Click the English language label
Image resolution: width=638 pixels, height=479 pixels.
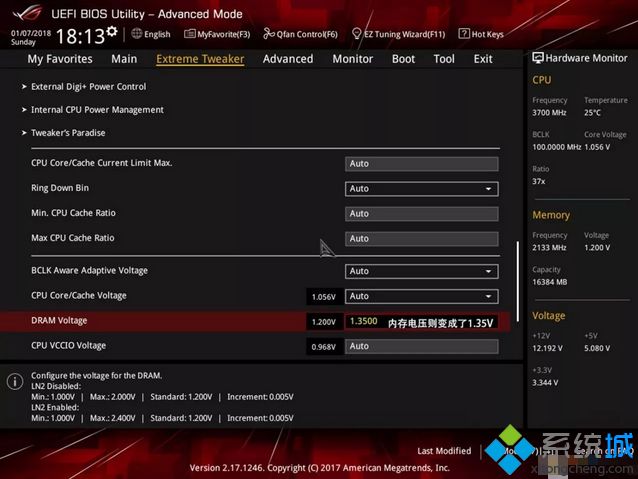click(x=157, y=35)
